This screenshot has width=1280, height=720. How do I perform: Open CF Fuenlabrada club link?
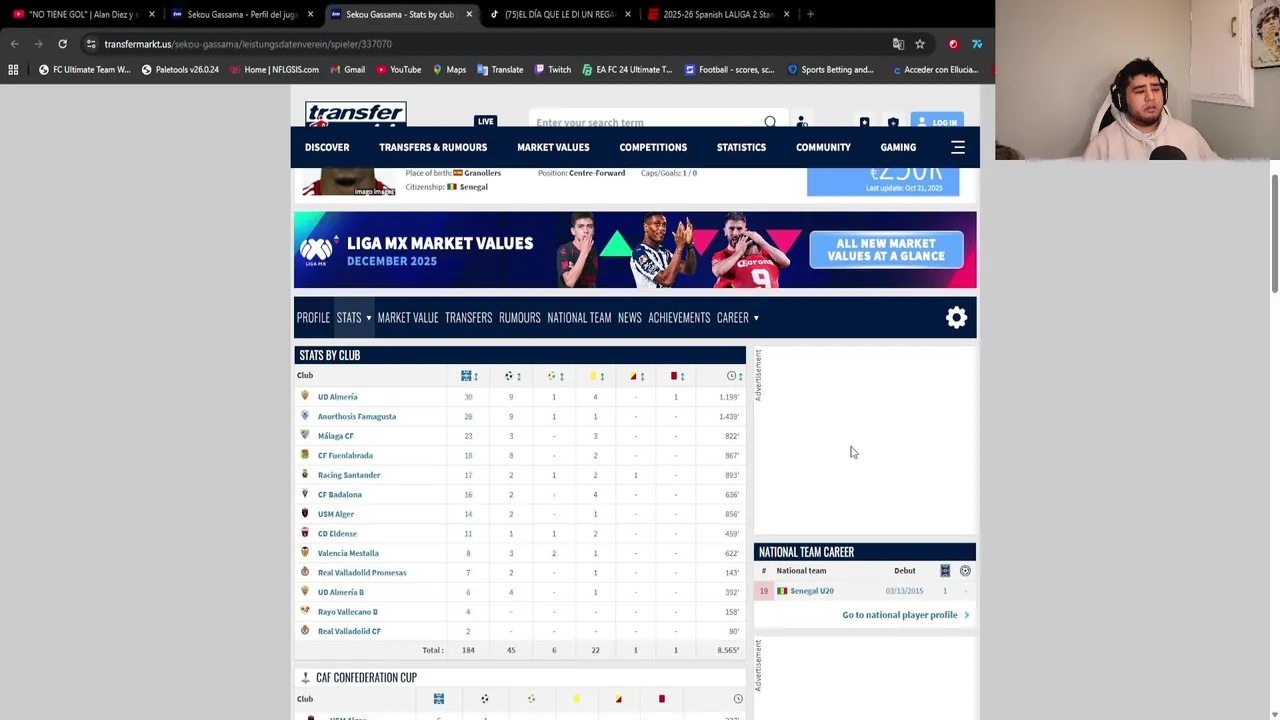coord(345,455)
